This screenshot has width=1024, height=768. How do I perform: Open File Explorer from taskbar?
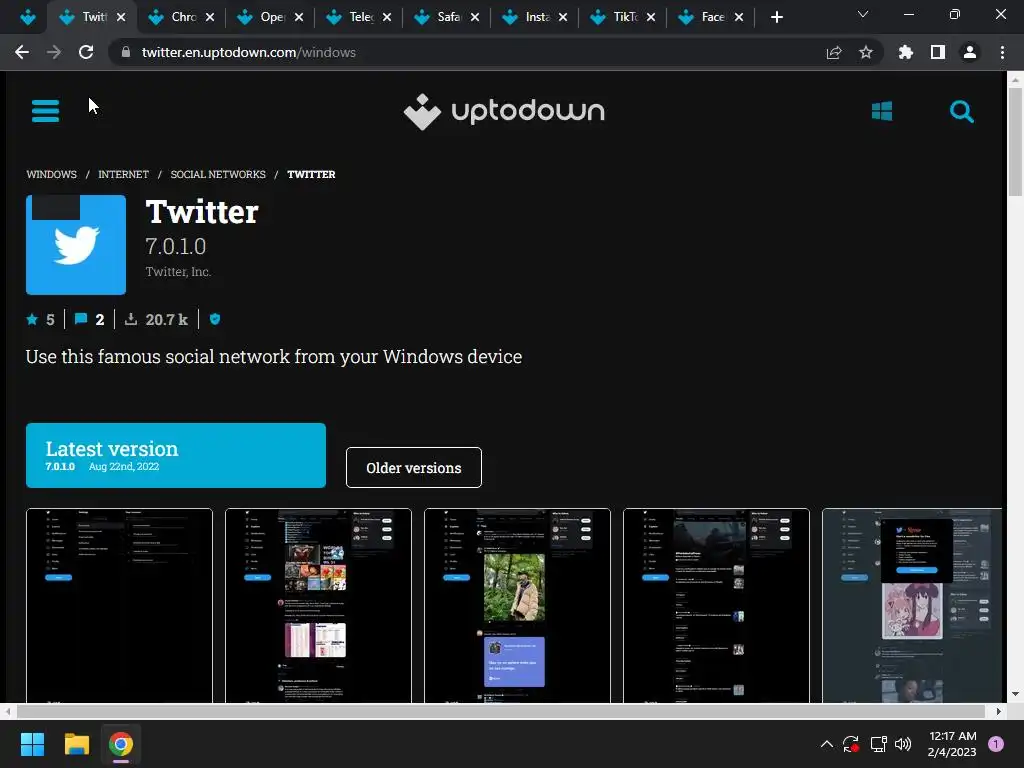(76, 744)
